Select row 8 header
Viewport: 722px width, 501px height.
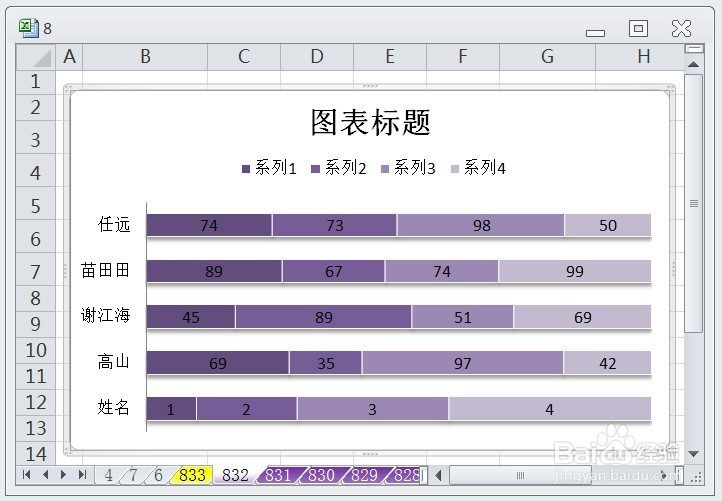[x=35, y=298]
